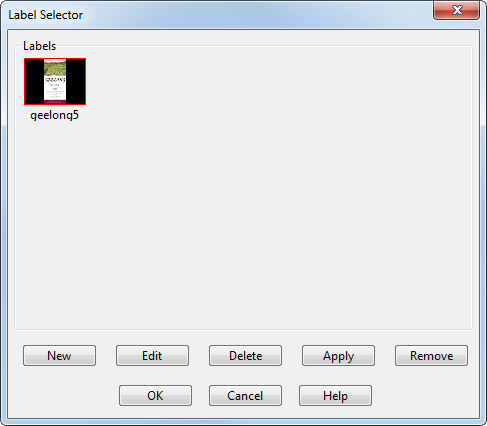
Task: Select the geelong5 wine label thumbnail
Action: pos(55,81)
